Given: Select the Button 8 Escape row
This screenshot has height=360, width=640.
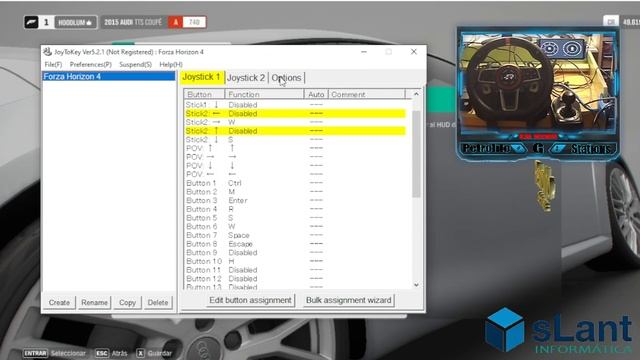Looking at the screenshot, I should click(295, 244).
